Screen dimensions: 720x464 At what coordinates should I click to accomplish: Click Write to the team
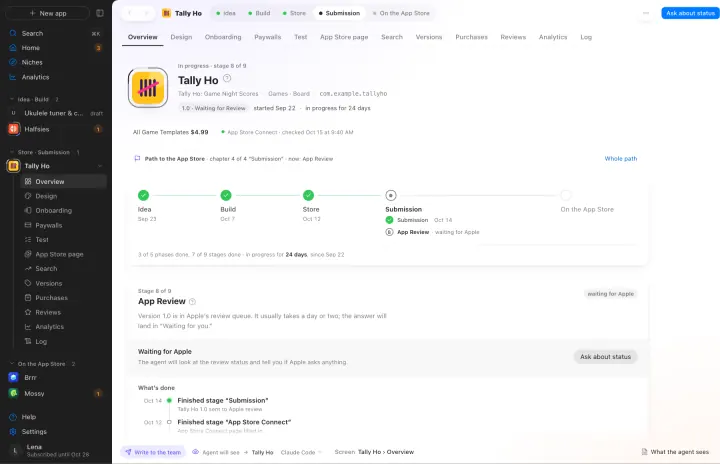(x=153, y=452)
